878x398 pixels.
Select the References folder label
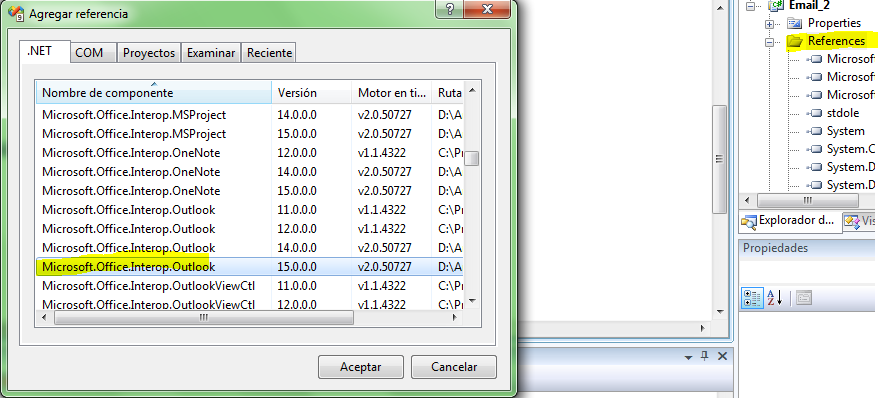[836, 41]
